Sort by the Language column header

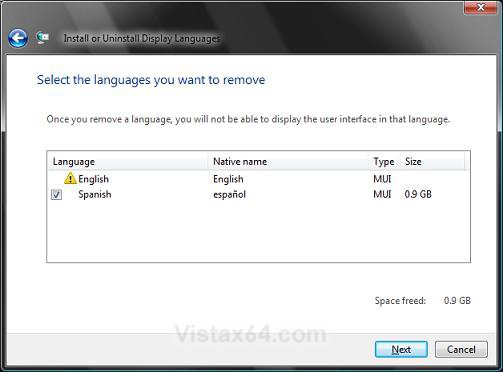coord(128,161)
